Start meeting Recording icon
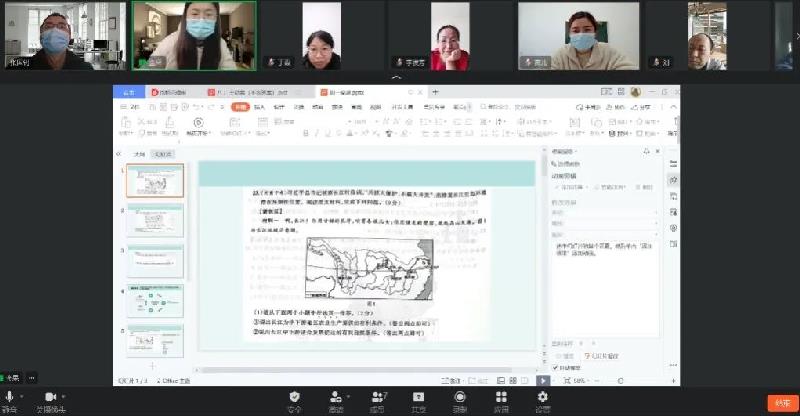 460,397
